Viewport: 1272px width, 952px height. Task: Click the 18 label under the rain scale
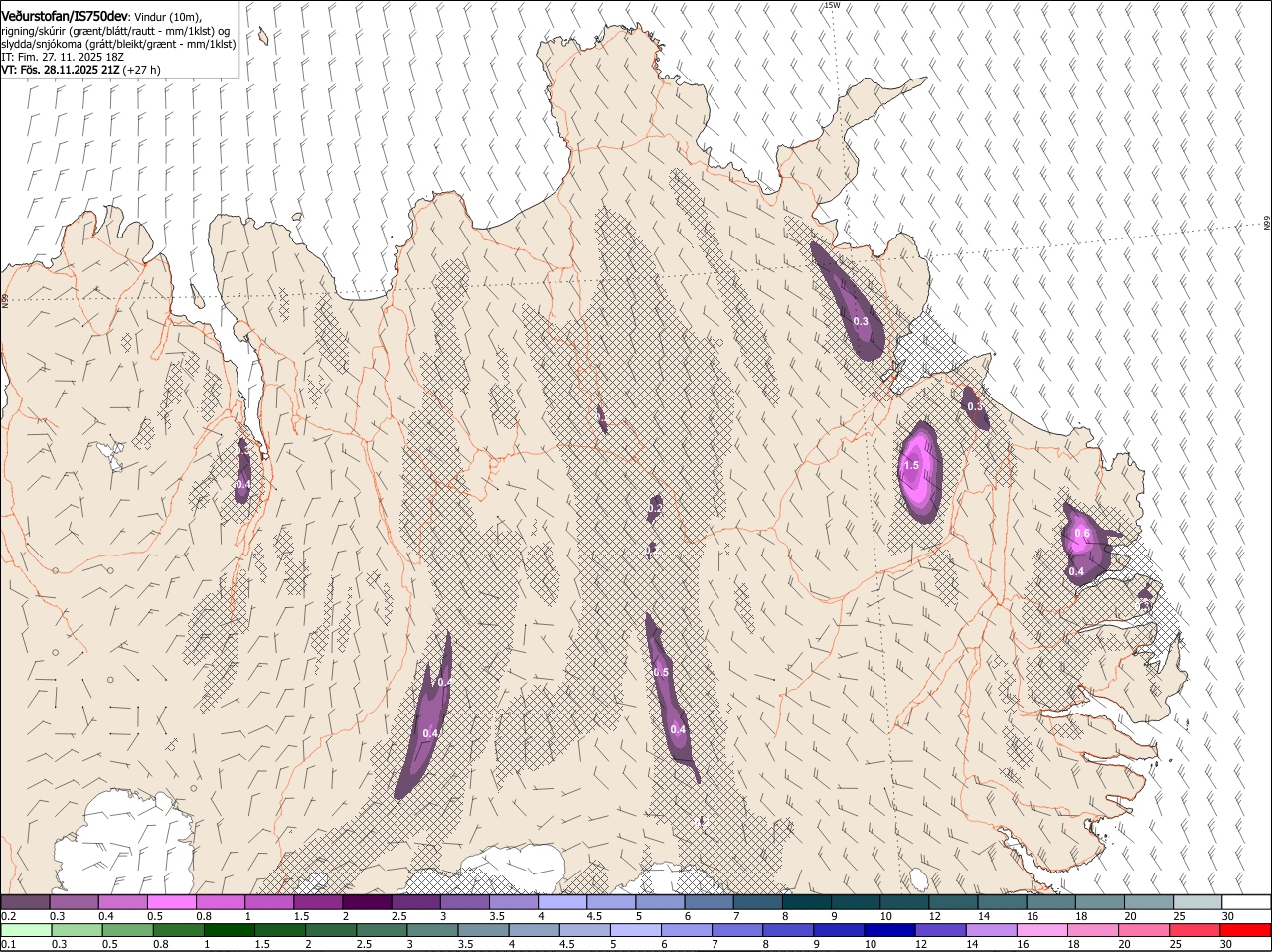(x=1076, y=945)
